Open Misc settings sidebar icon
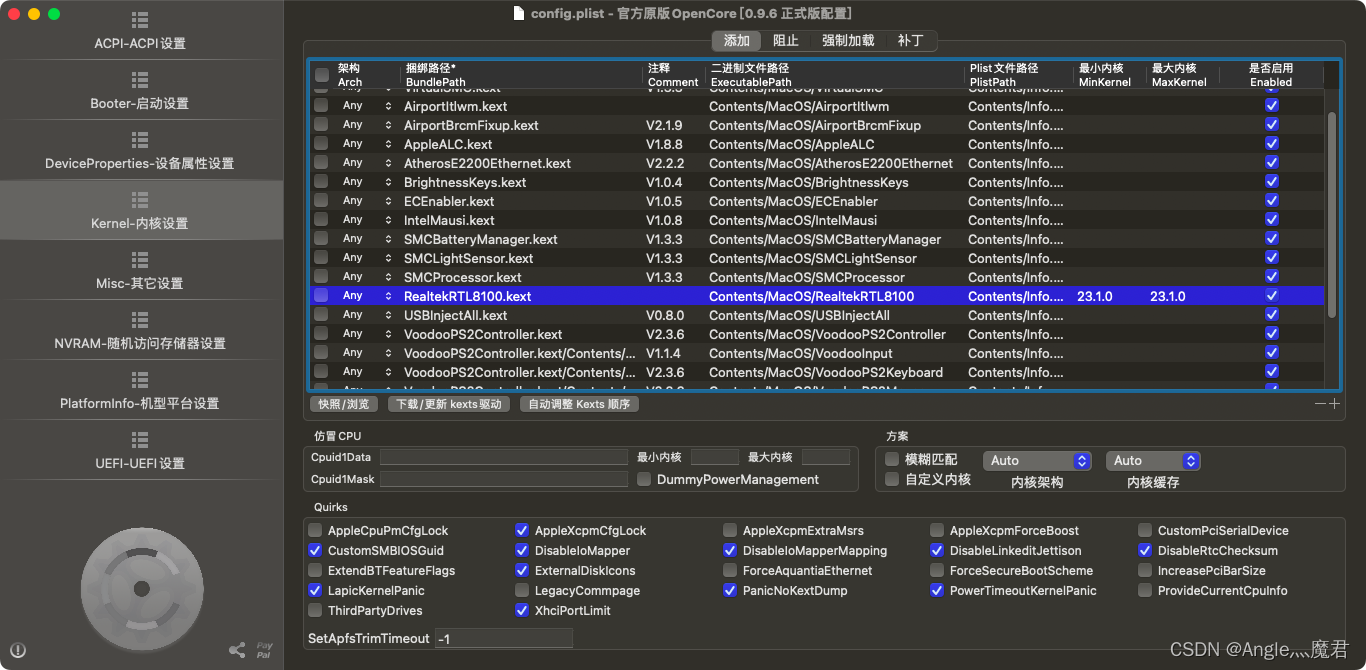 tap(140, 260)
